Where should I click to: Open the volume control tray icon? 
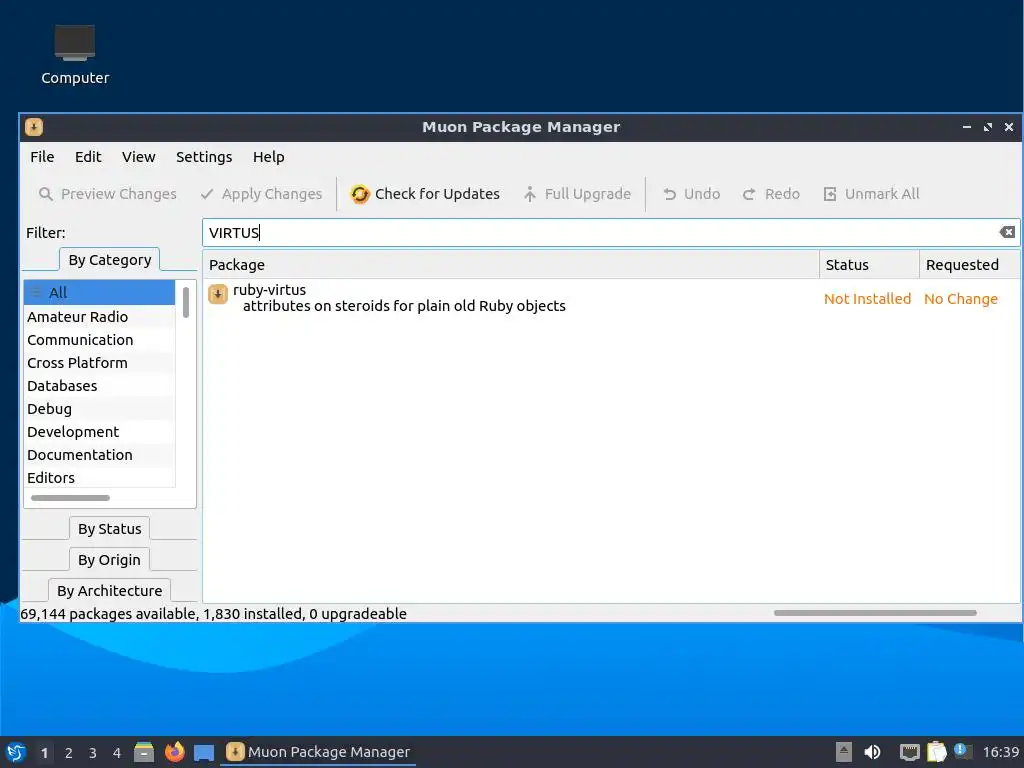coord(872,752)
